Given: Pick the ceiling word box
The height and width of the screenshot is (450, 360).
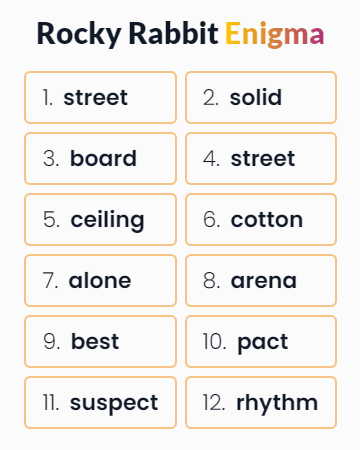Looking at the screenshot, I should 100,219.
